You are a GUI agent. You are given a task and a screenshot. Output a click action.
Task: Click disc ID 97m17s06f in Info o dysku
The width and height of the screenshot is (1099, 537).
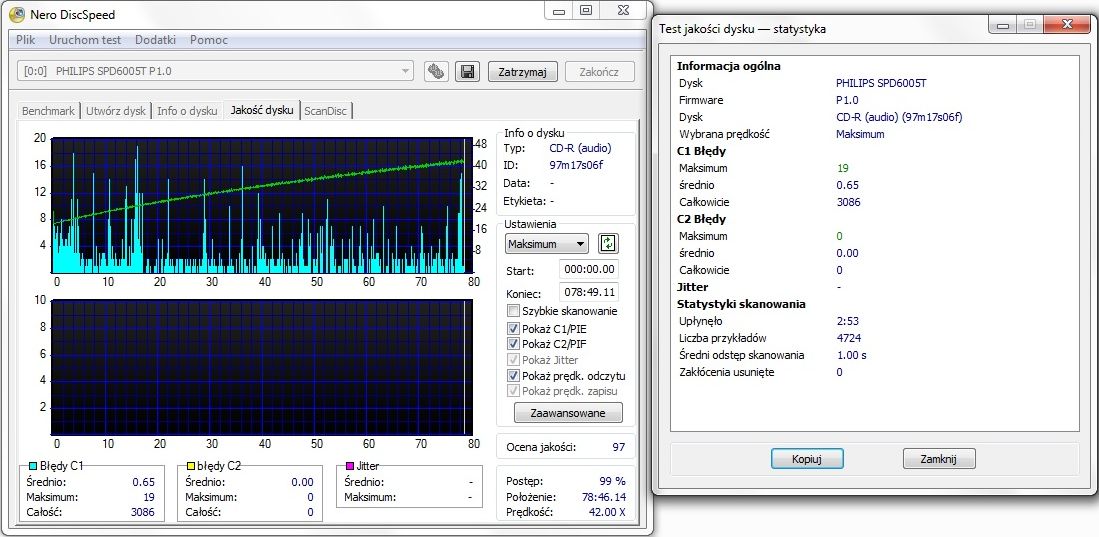575,165
